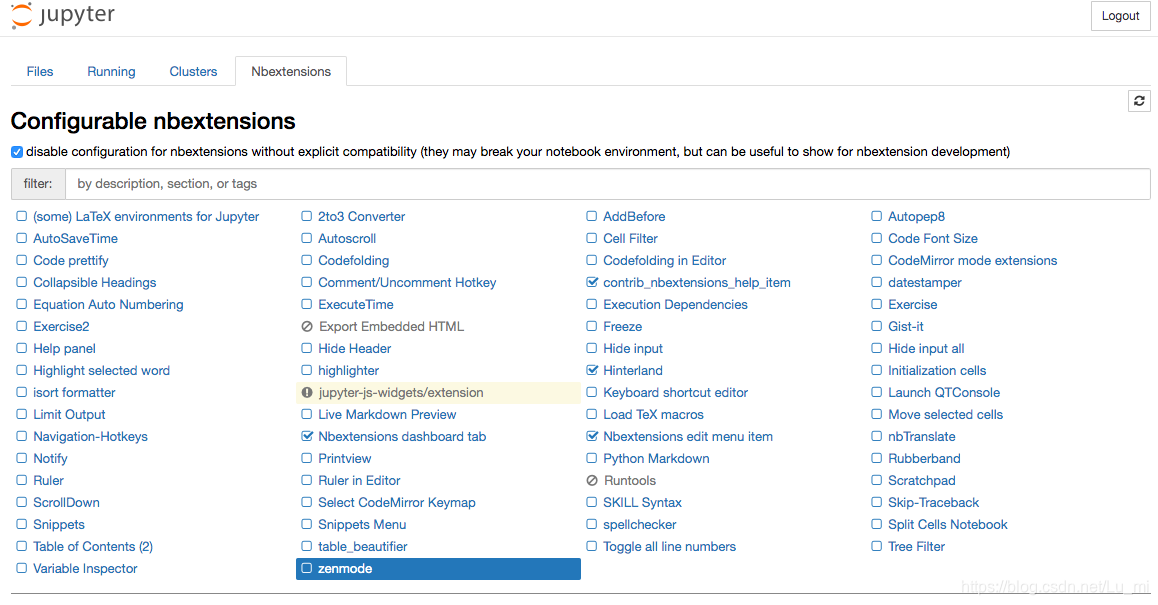This screenshot has height=605, width=1158.
Task: Click the warning icon beside jupyter-js-widgets/extension
Action: (307, 393)
